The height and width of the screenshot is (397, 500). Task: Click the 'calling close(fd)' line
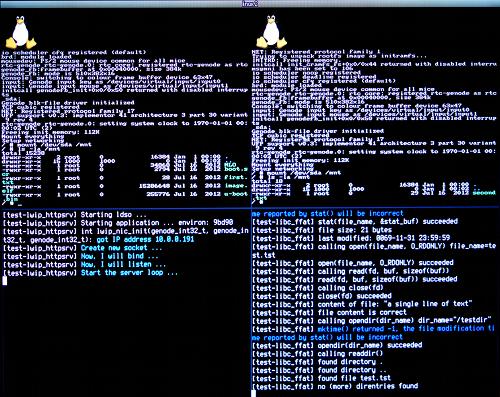[x=317, y=287]
